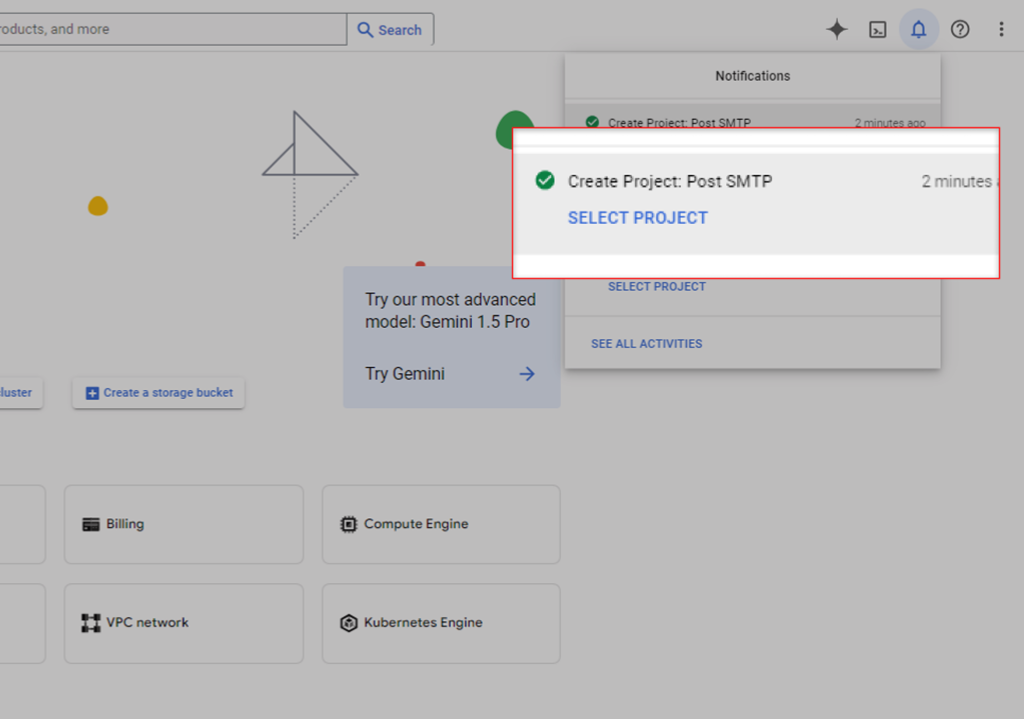Open the Kubernetes Engine card
The height and width of the screenshot is (719, 1024).
(440, 623)
